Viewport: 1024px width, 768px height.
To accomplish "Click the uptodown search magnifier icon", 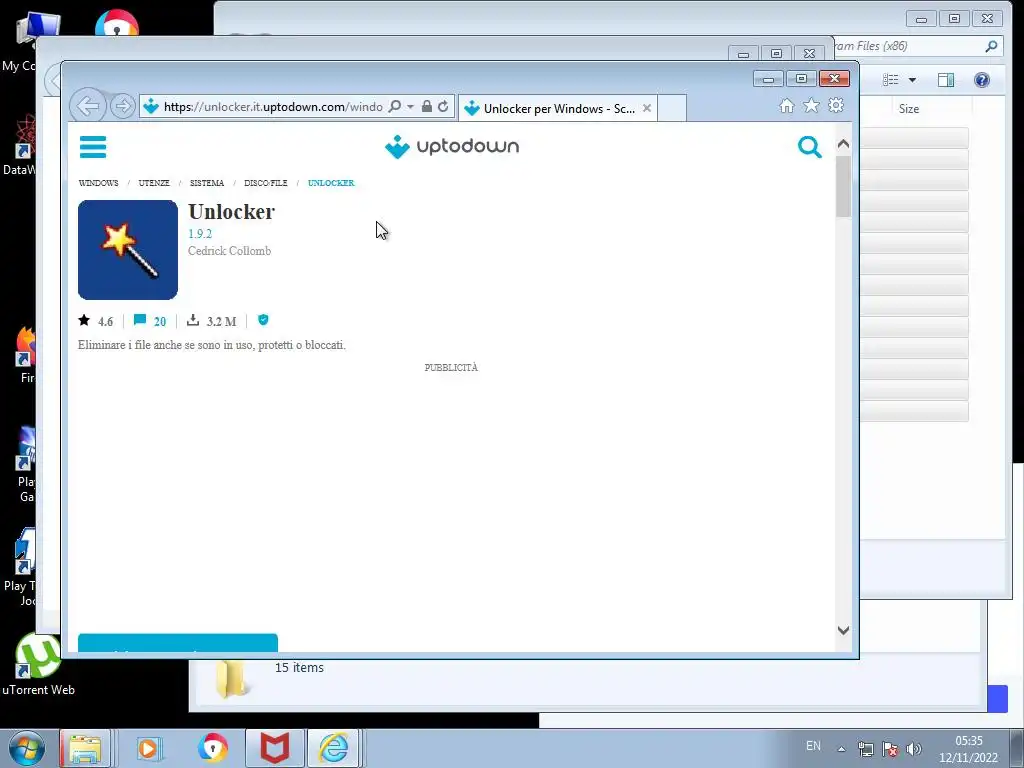I will pos(809,147).
